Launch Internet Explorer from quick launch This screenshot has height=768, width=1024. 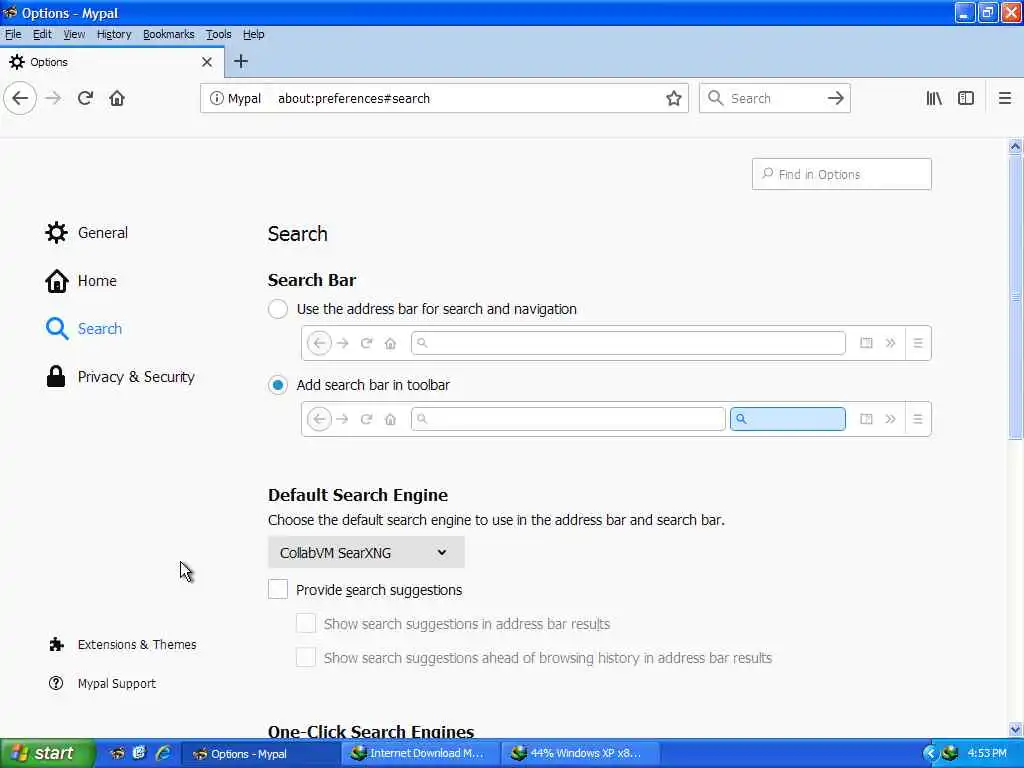coord(163,753)
